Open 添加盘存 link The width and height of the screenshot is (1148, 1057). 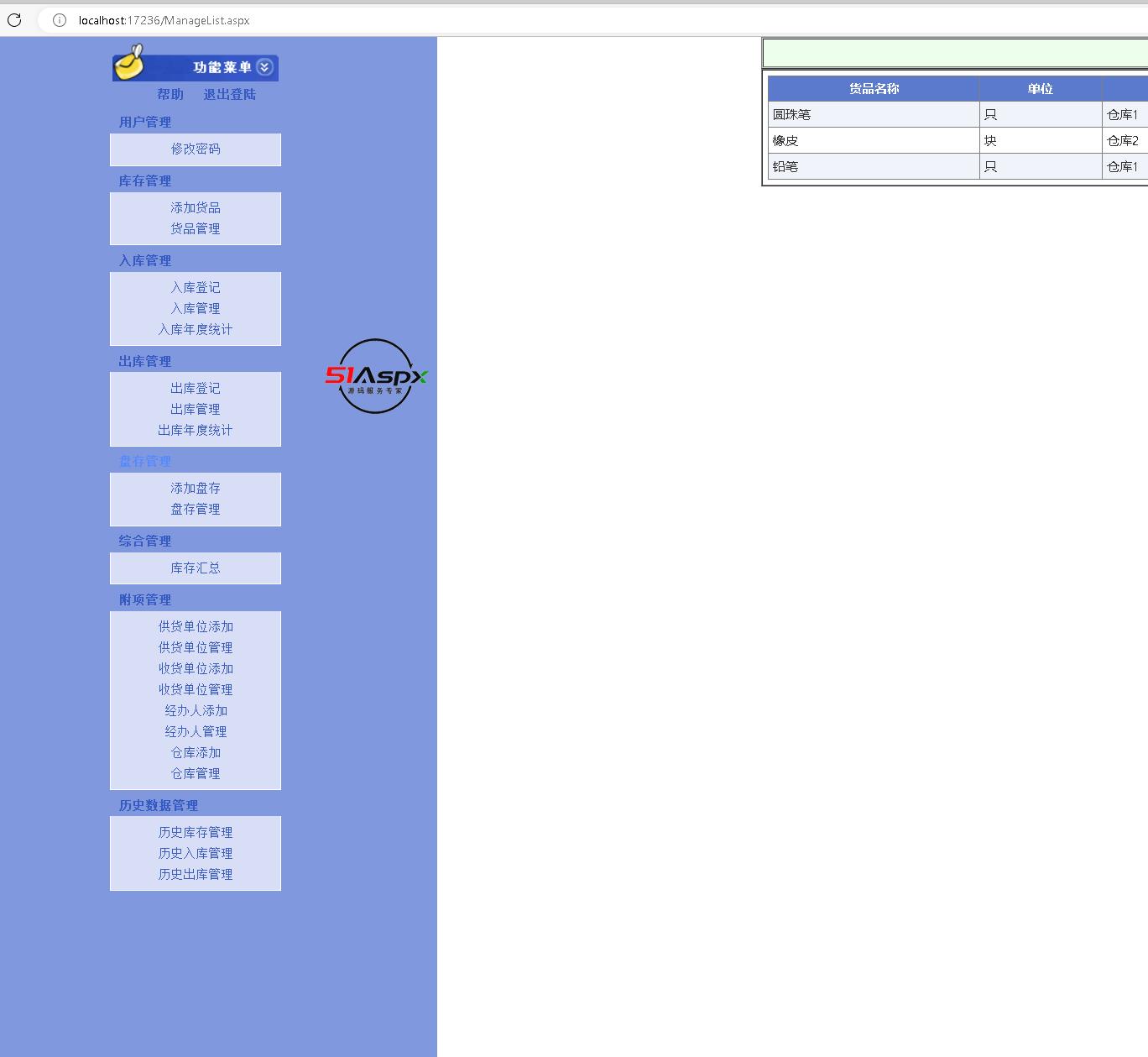tap(196, 488)
